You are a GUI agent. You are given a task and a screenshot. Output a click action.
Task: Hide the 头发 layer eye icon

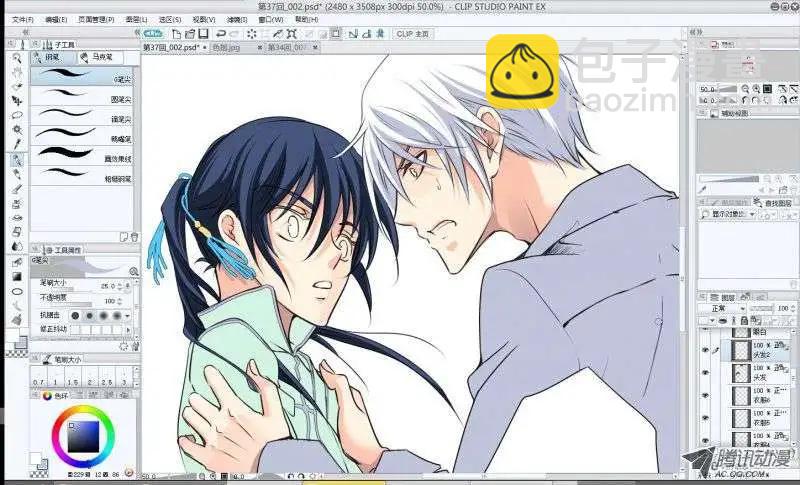705,373
